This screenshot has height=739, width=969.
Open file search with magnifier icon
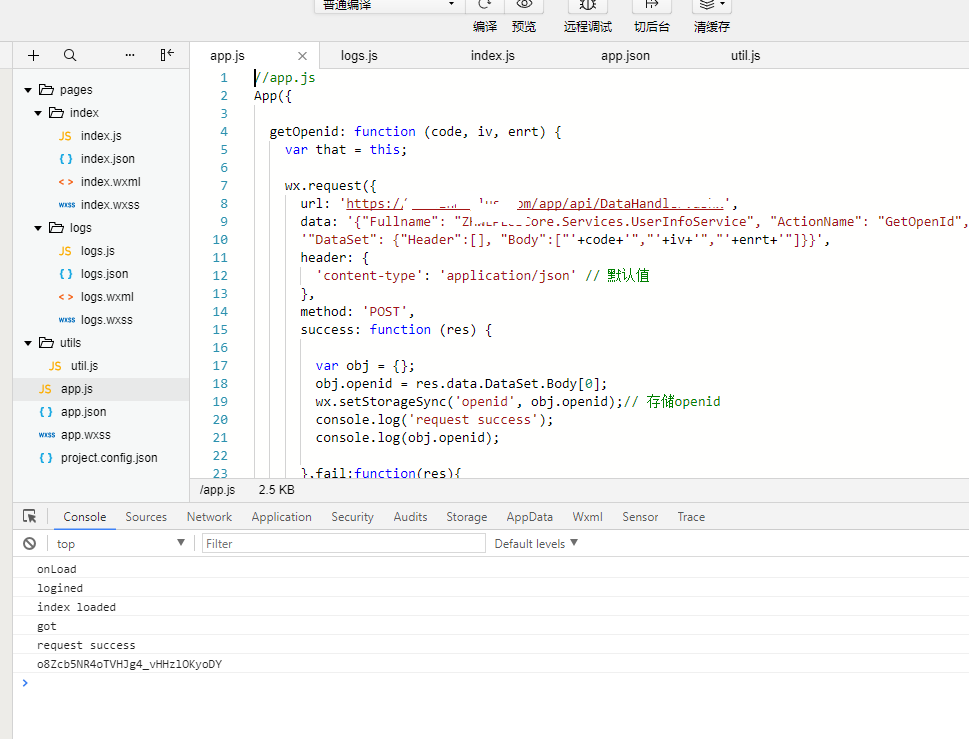pyautogui.click(x=70, y=55)
